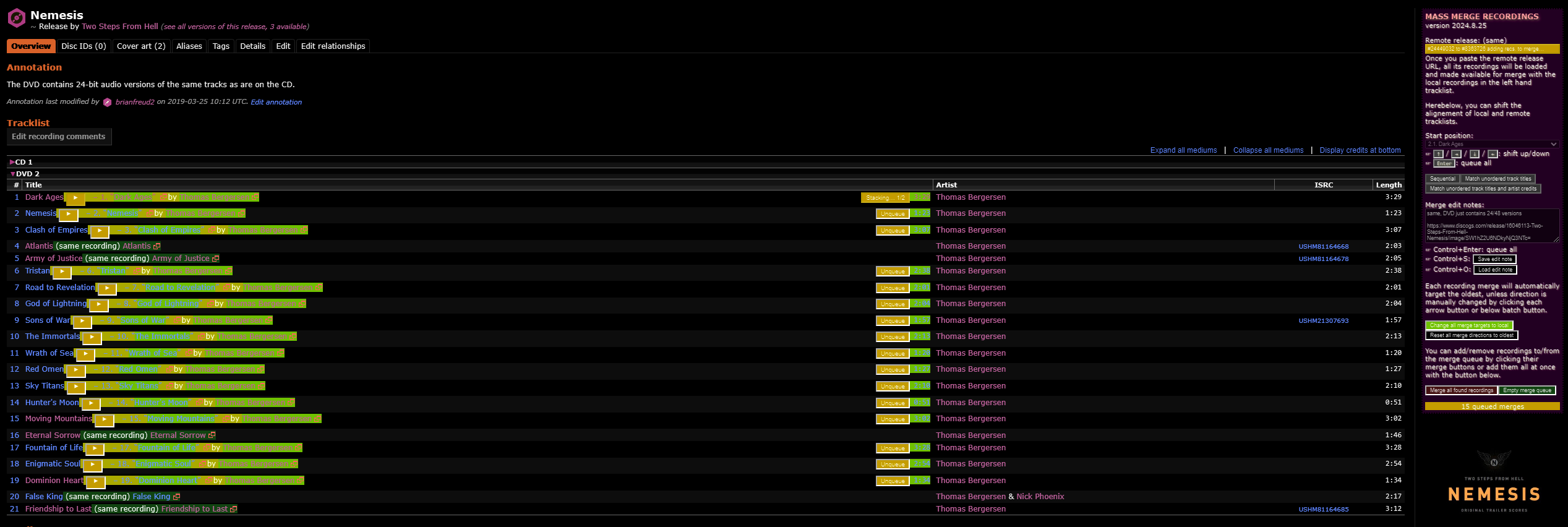
Task: Click the merge arrow button beside The Immortals
Action: coord(91,338)
